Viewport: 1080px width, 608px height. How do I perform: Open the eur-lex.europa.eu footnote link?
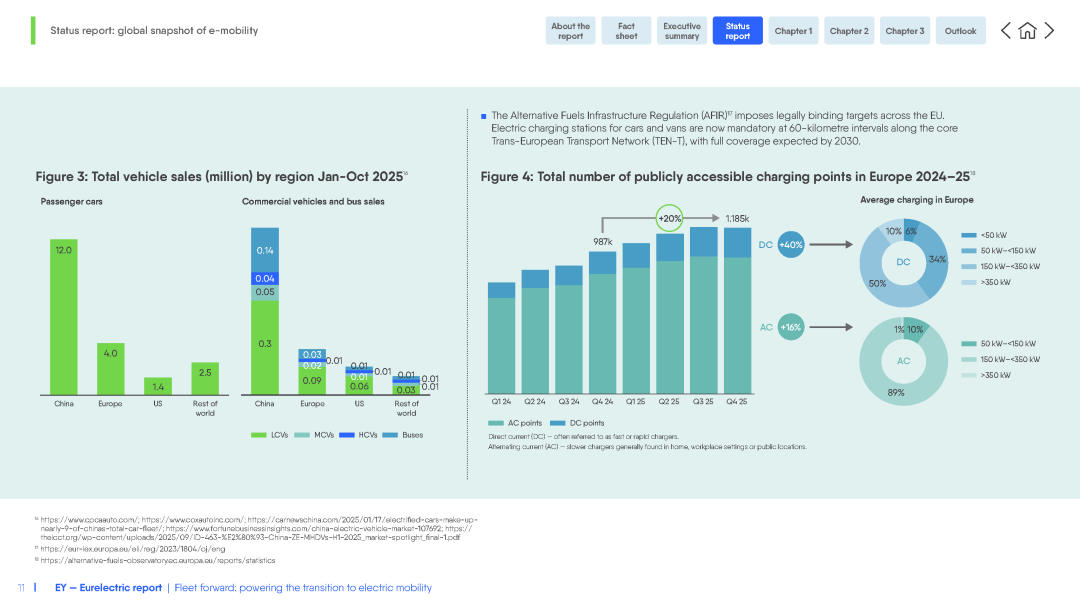pyautogui.click(x=133, y=549)
